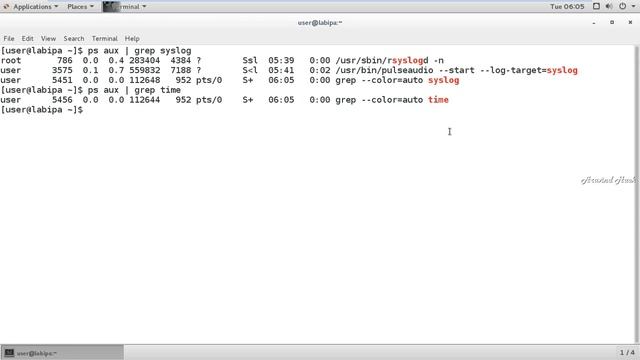Click the 0:02 CPU time value
Viewport: 640px width, 360px height.
(320, 70)
